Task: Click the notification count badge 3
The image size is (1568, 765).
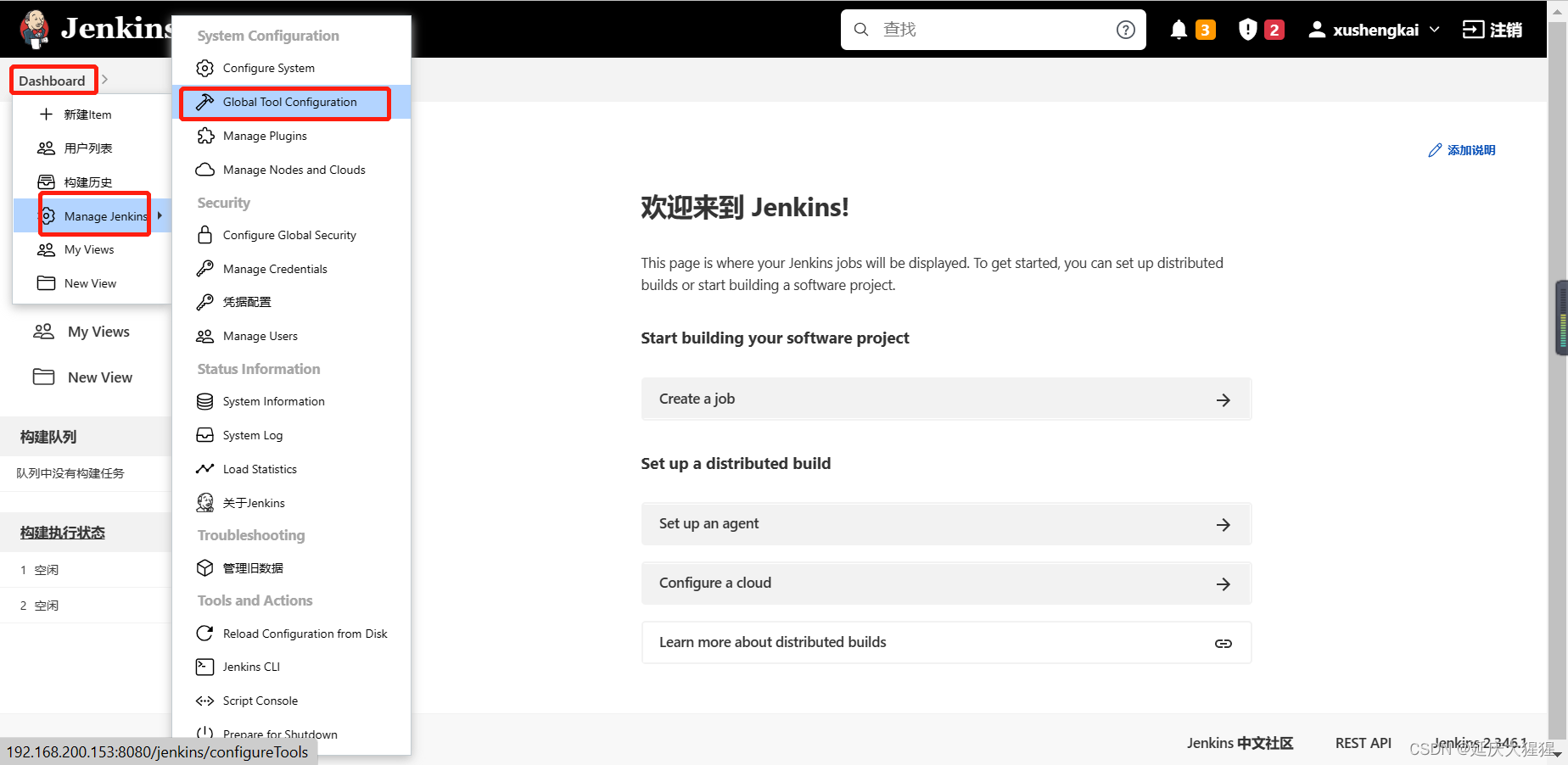Action: point(1205,30)
